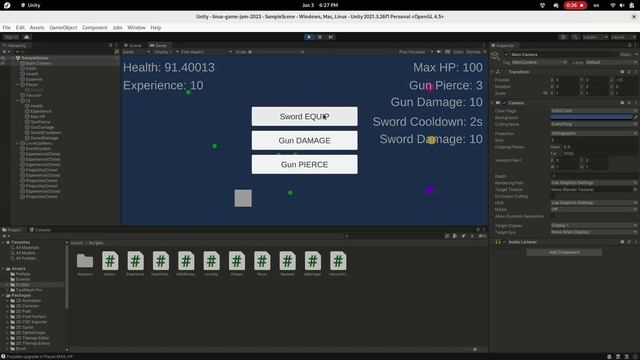Click the Main Camera object cube icon
The image size is (640, 360).
(x=495, y=56)
